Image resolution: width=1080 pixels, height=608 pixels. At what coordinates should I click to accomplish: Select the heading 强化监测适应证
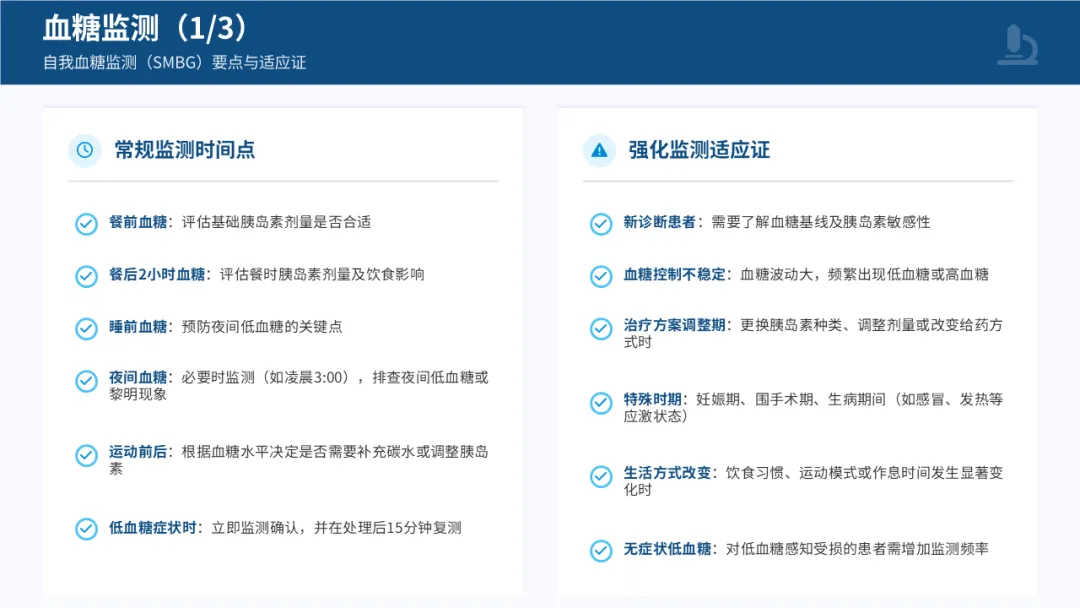699,149
